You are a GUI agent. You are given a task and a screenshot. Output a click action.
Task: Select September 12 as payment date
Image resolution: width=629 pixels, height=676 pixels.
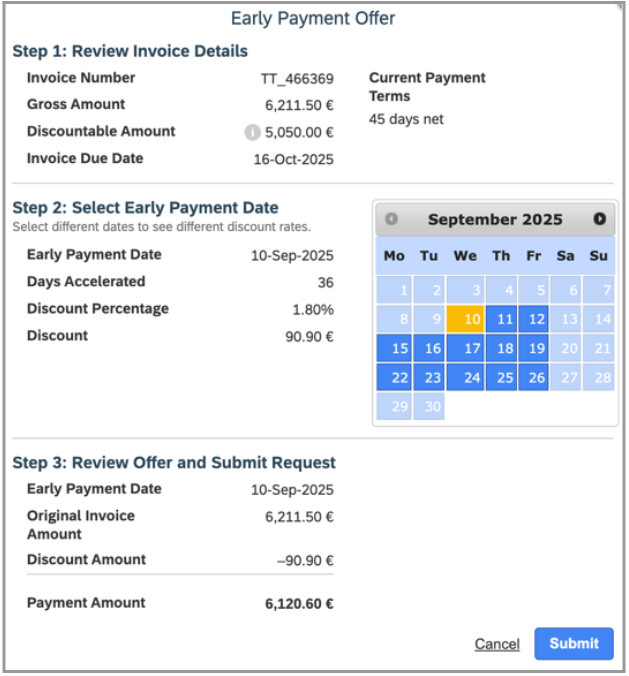point(533,319)
